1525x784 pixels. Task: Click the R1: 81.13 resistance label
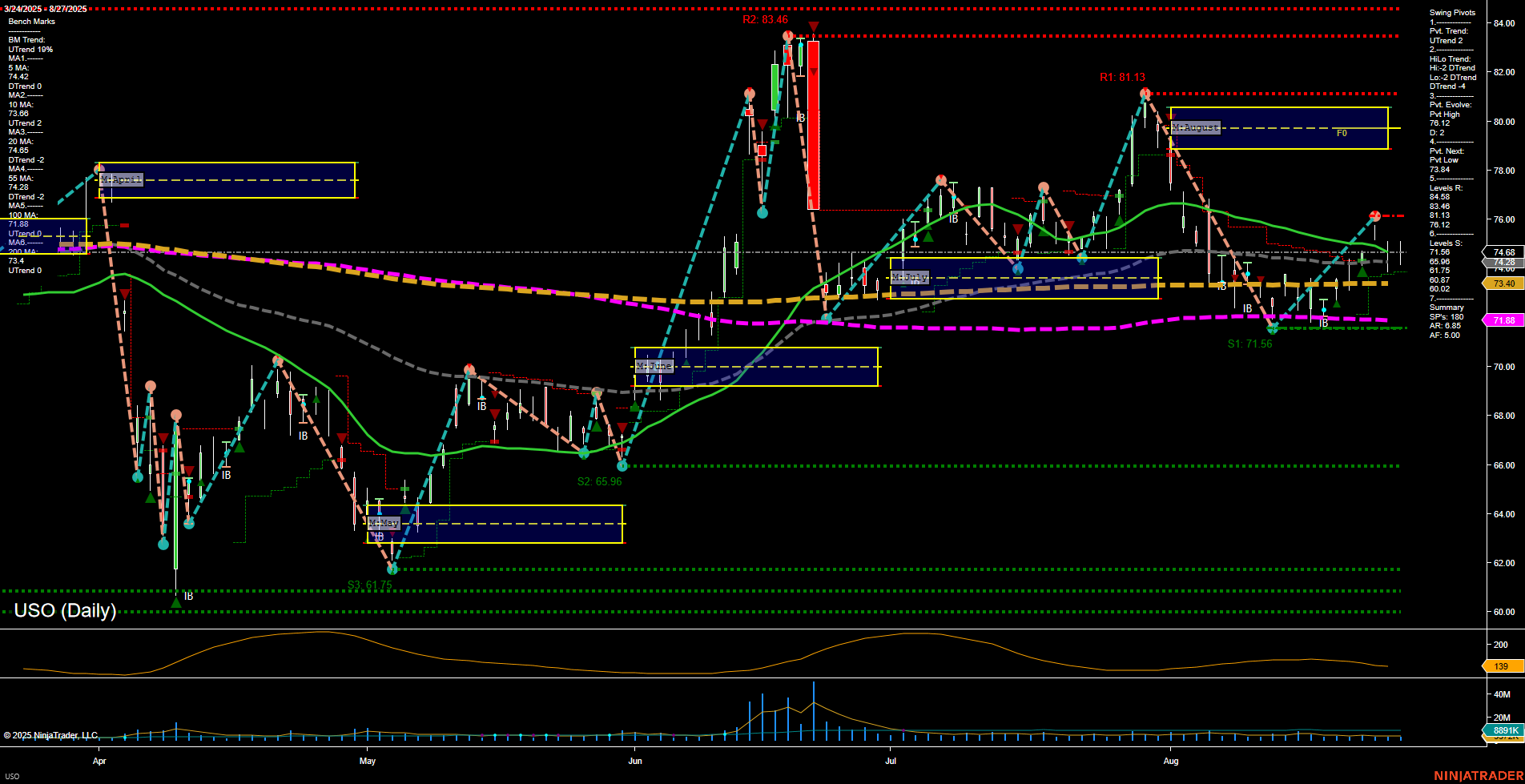point(1122,78)
